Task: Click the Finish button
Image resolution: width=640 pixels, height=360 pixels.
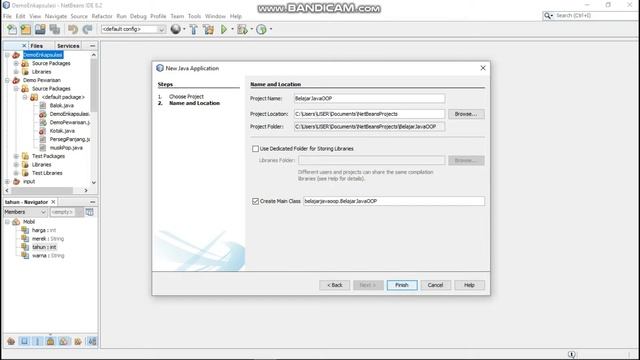Action: click(402, 285)
